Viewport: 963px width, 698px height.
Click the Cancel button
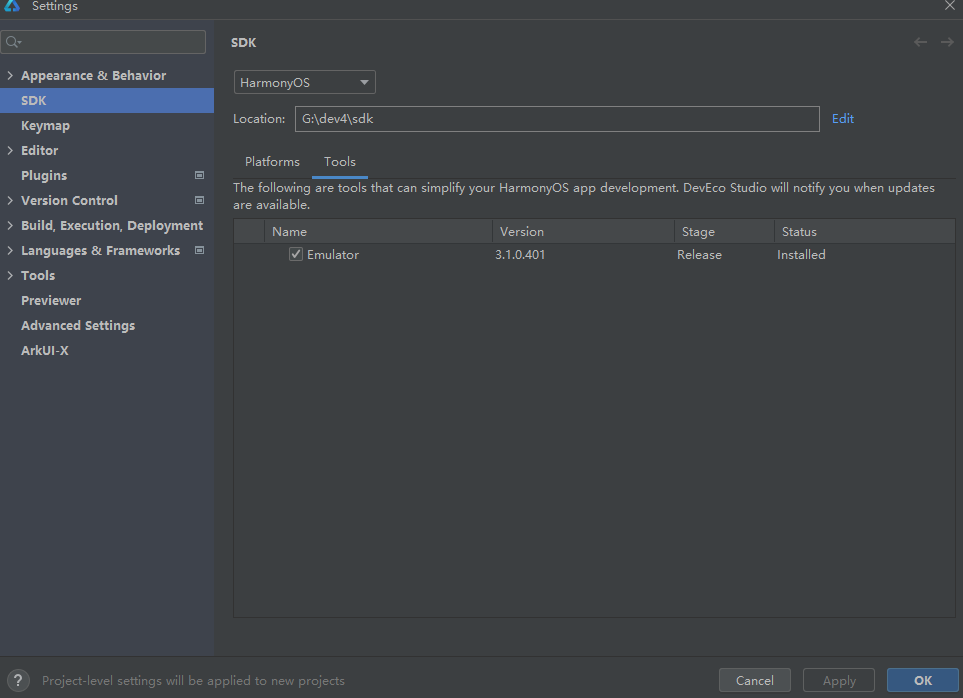pos(755,680)
